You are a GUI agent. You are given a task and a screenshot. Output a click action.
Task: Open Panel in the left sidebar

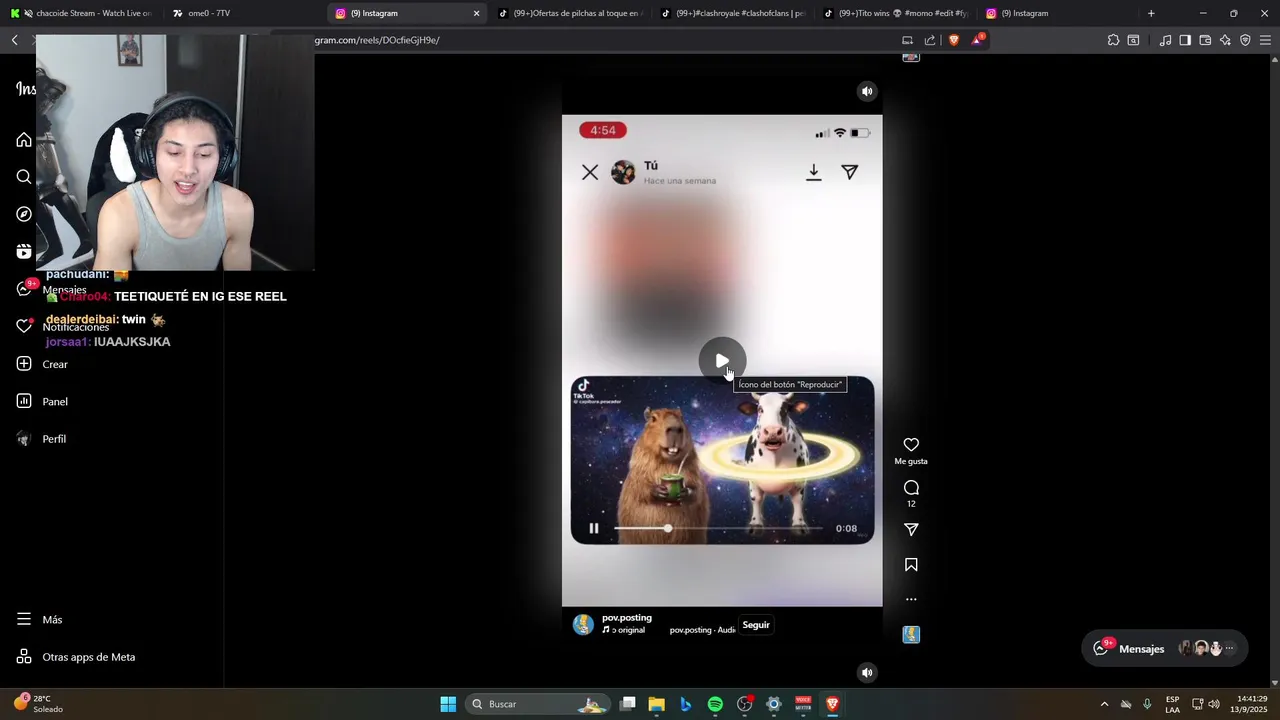click(x=42, y=401)
